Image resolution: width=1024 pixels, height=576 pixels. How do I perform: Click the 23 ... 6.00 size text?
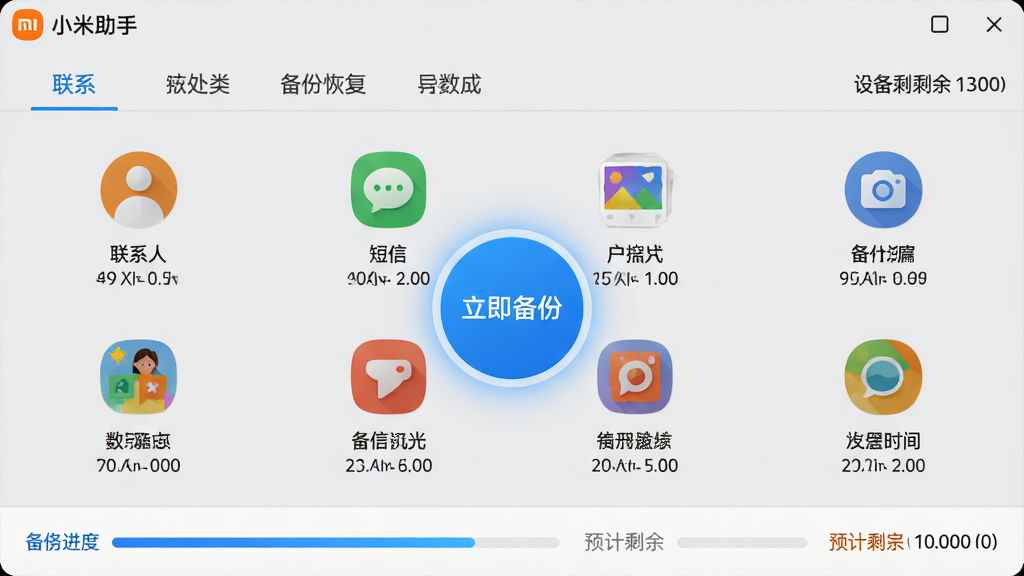[389, 466]
